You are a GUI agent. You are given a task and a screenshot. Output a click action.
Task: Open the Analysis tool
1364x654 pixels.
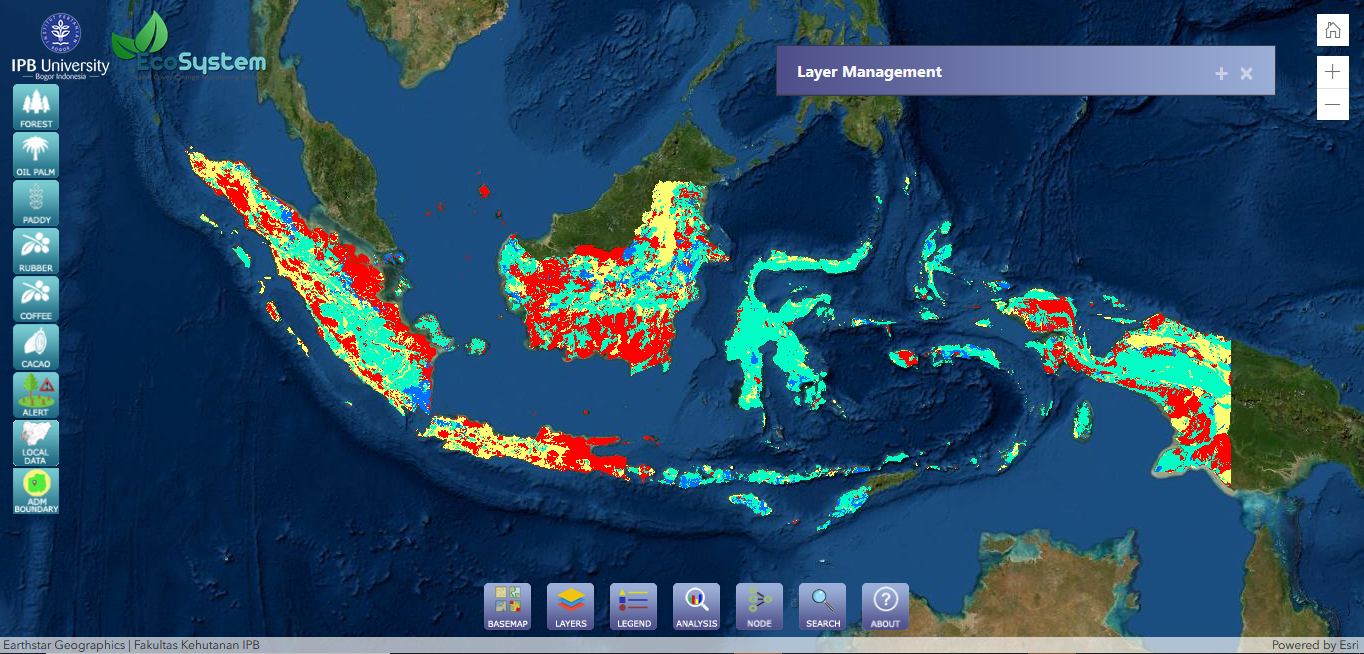[697, 607]
